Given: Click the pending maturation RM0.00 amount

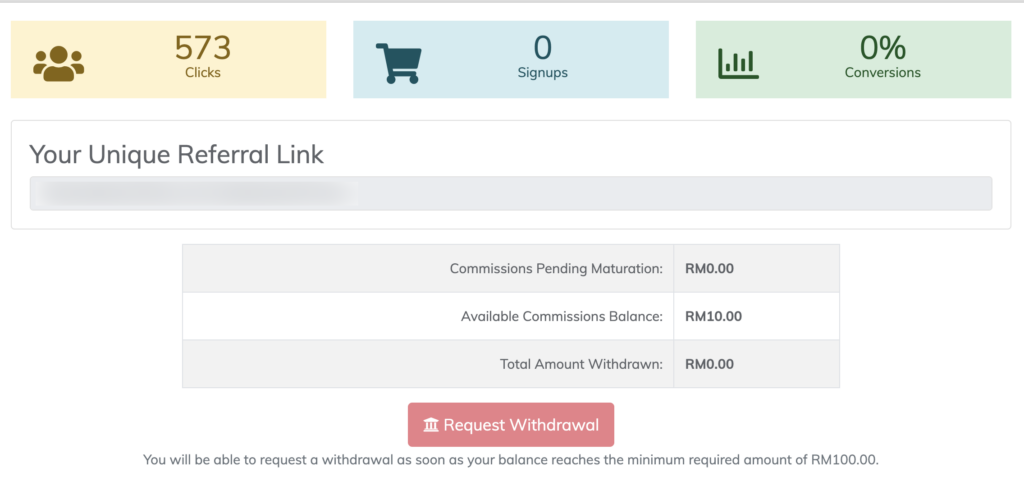Looking at the screenshot, I should pyautogui.click(x=709, y=269).
